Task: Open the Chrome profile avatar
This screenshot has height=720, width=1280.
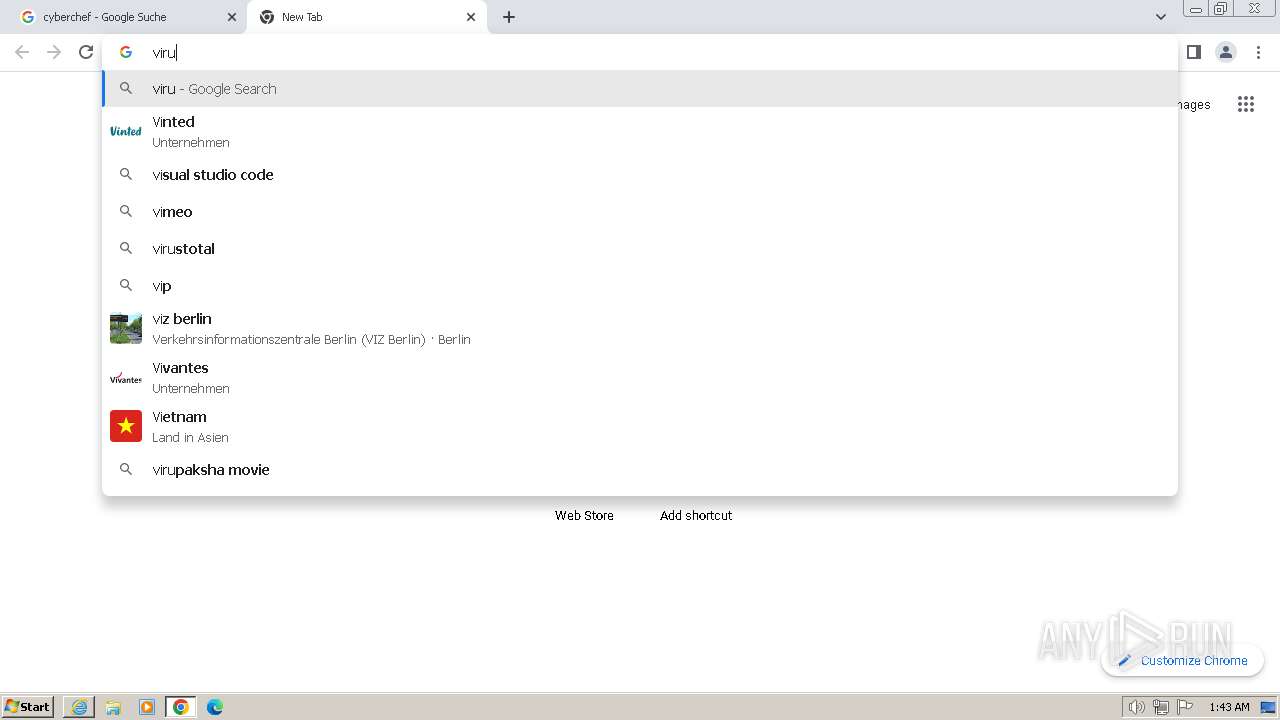Action: (1226, 52)
